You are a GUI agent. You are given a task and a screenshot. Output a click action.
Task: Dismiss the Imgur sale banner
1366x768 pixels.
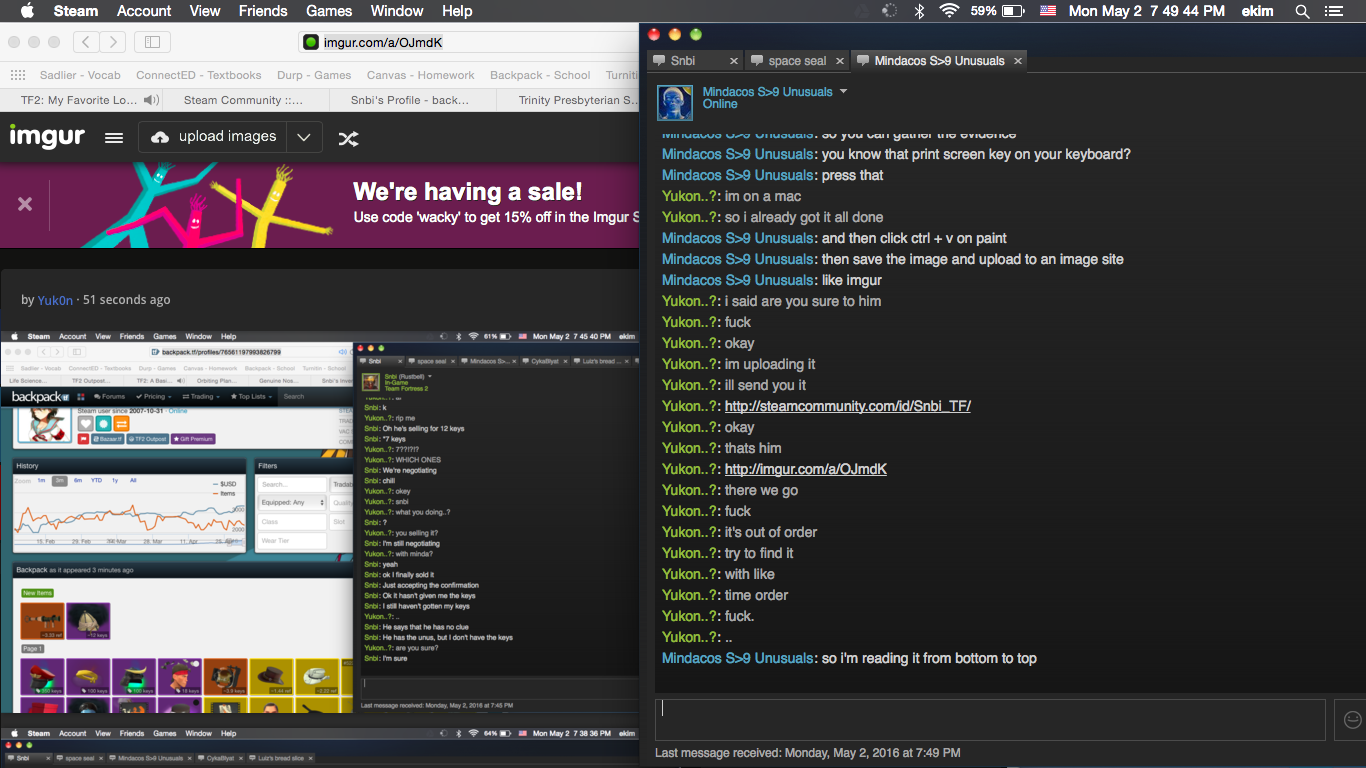[25, 203]
